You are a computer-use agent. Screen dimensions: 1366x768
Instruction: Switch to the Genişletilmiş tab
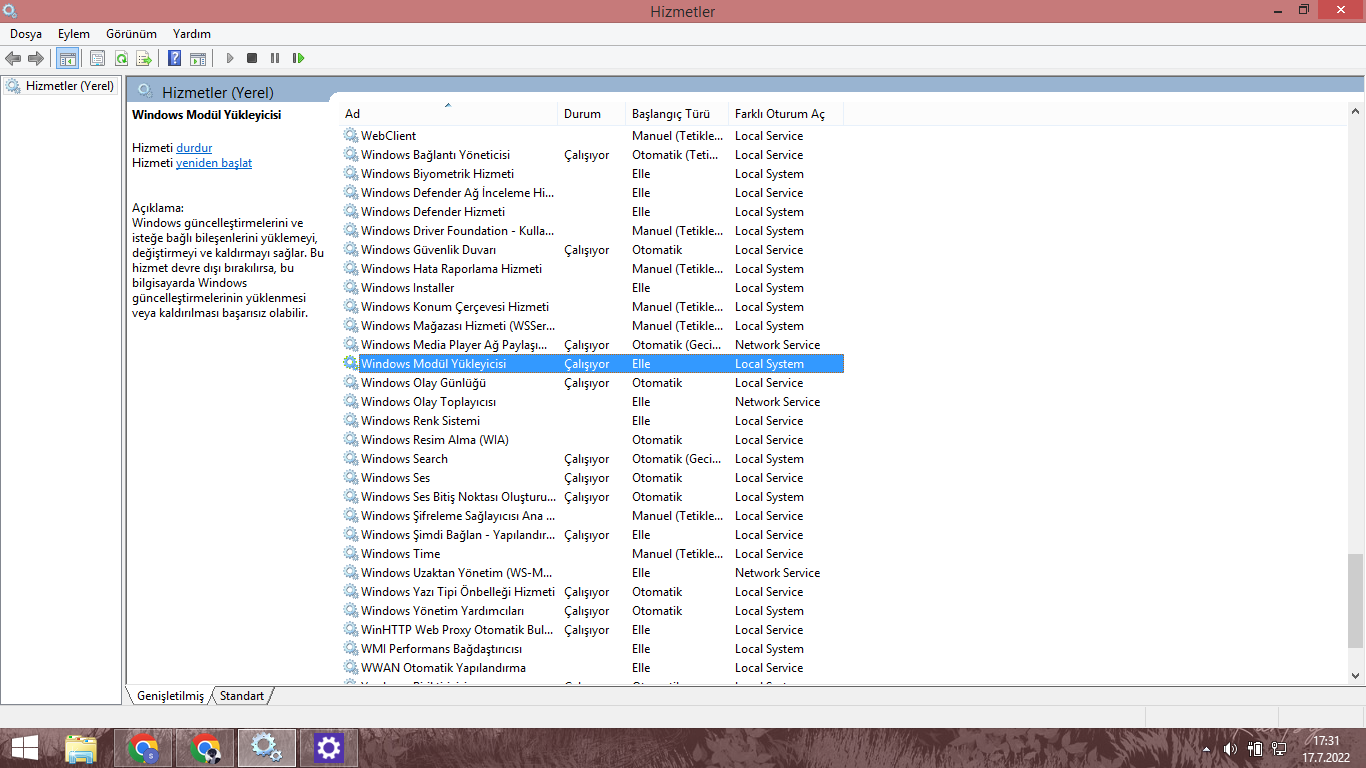[x=170, y=695]
